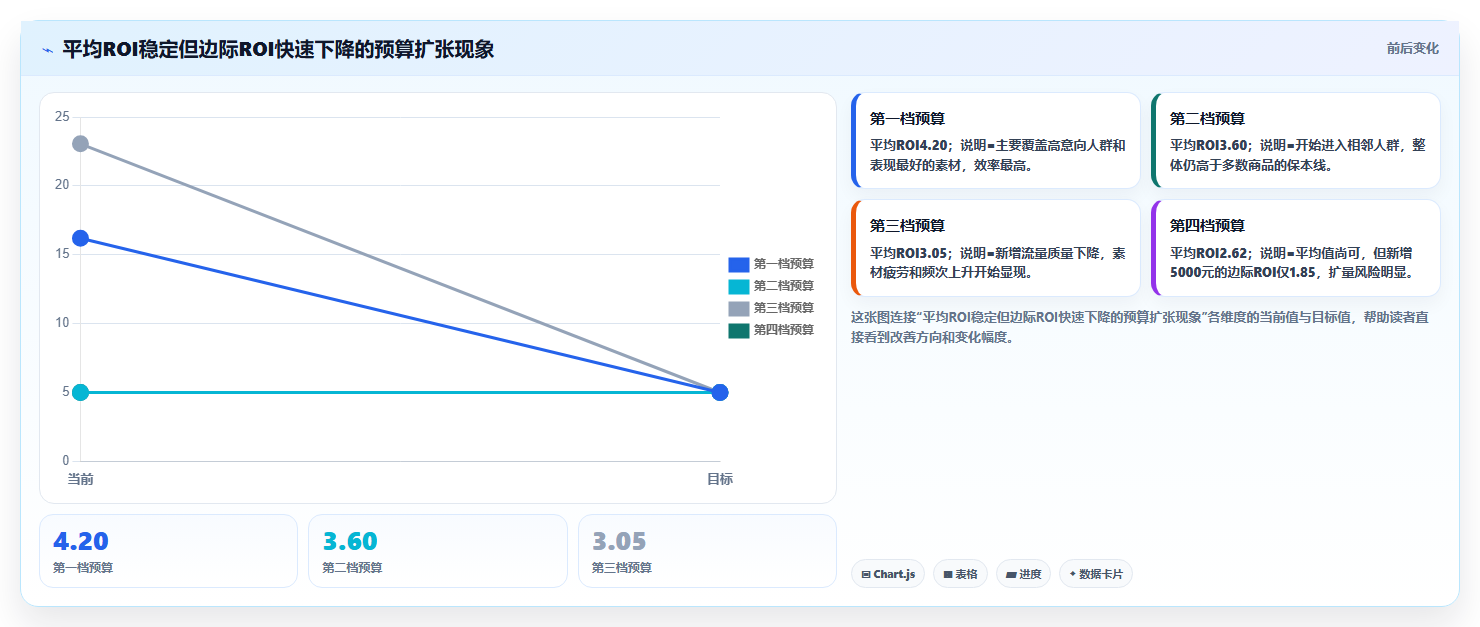
Task: Click the 20 y-axis tick label
Action: click(x=62, y=185)
